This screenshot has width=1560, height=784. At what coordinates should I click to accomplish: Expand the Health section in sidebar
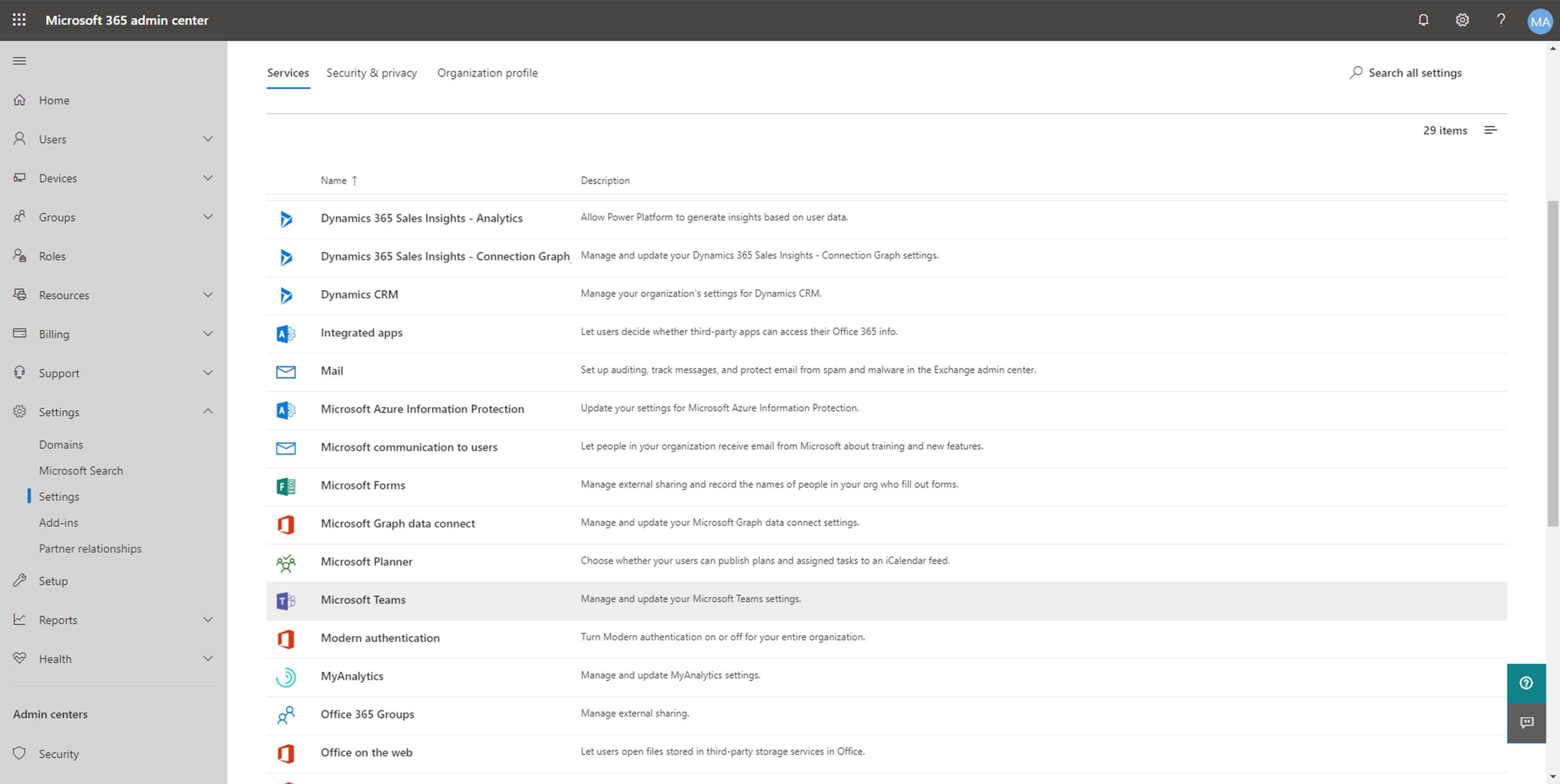[x=209, y=658]
